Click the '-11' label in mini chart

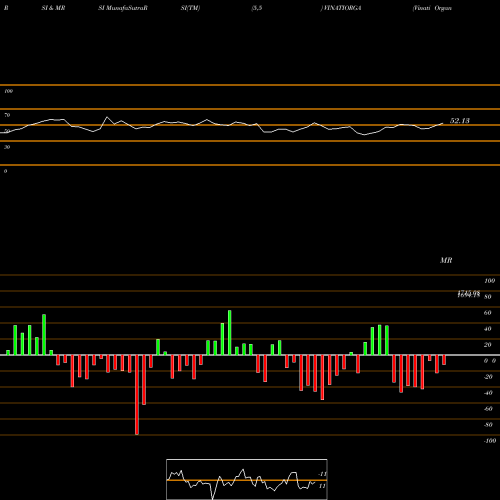tap(322, 474)
